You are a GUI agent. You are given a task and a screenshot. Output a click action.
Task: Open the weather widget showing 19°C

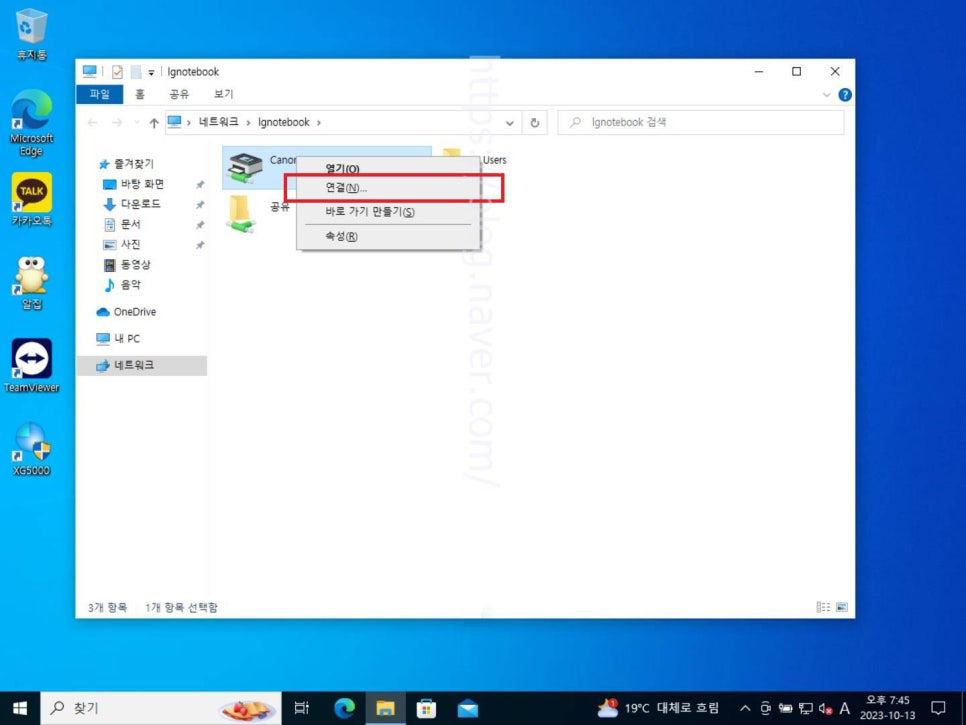[x=658, y=708]
